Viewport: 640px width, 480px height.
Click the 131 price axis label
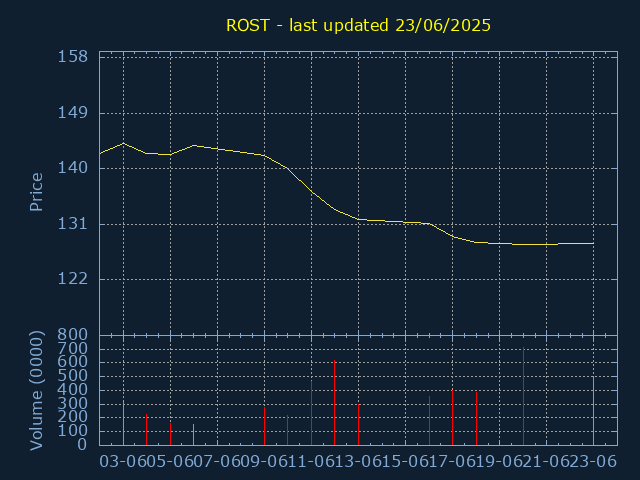point(73,224)
